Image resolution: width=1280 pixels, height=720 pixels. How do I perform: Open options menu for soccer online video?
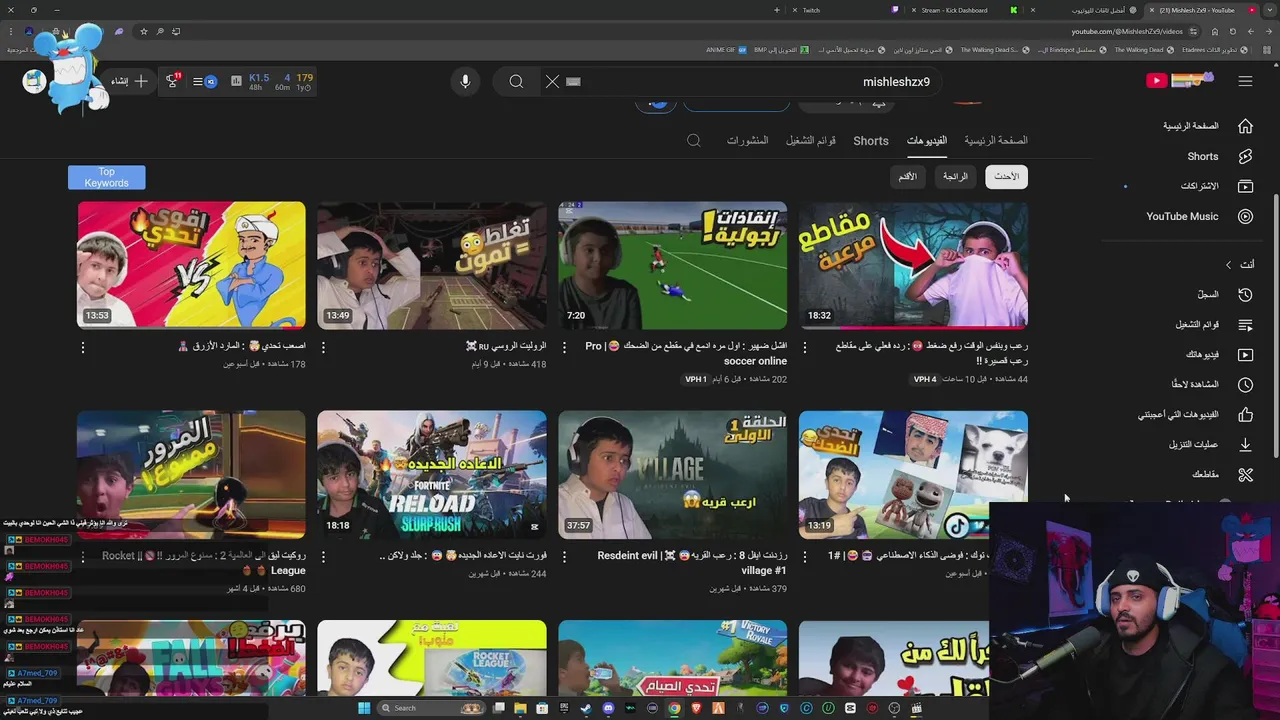564,347
